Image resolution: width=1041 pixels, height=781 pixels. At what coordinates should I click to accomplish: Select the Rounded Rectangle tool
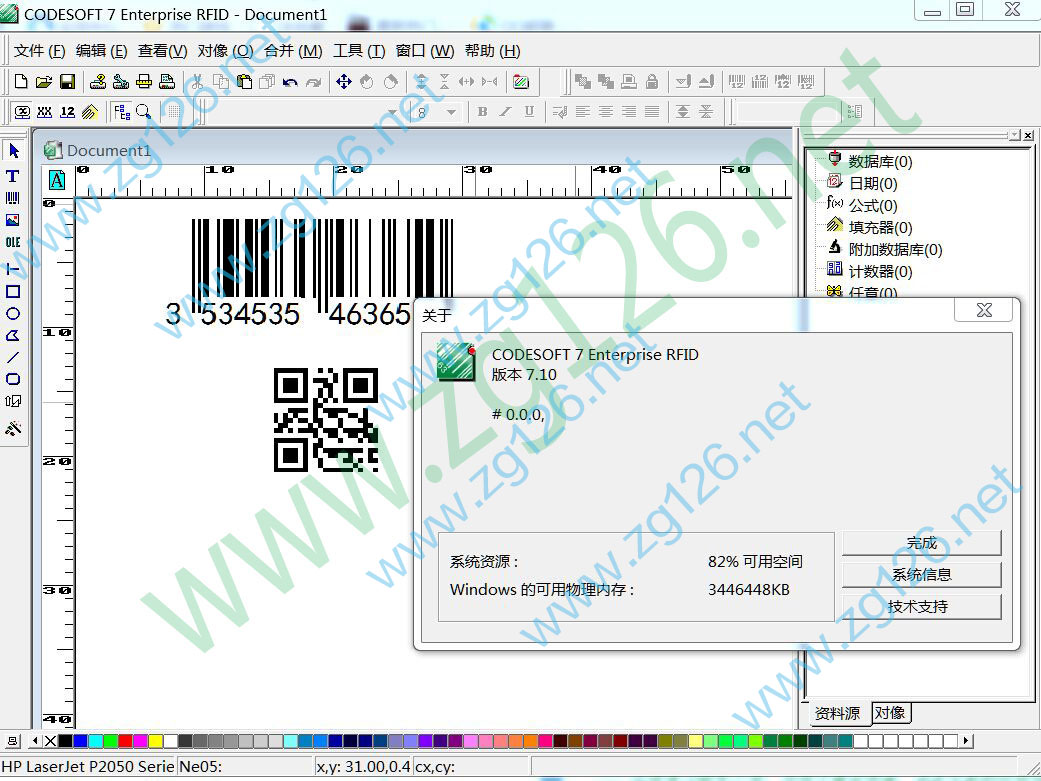tap(13, 379)
